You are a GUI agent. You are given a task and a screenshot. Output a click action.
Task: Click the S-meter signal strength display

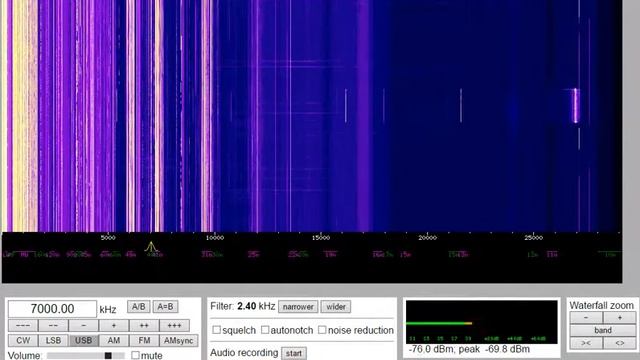482,322
